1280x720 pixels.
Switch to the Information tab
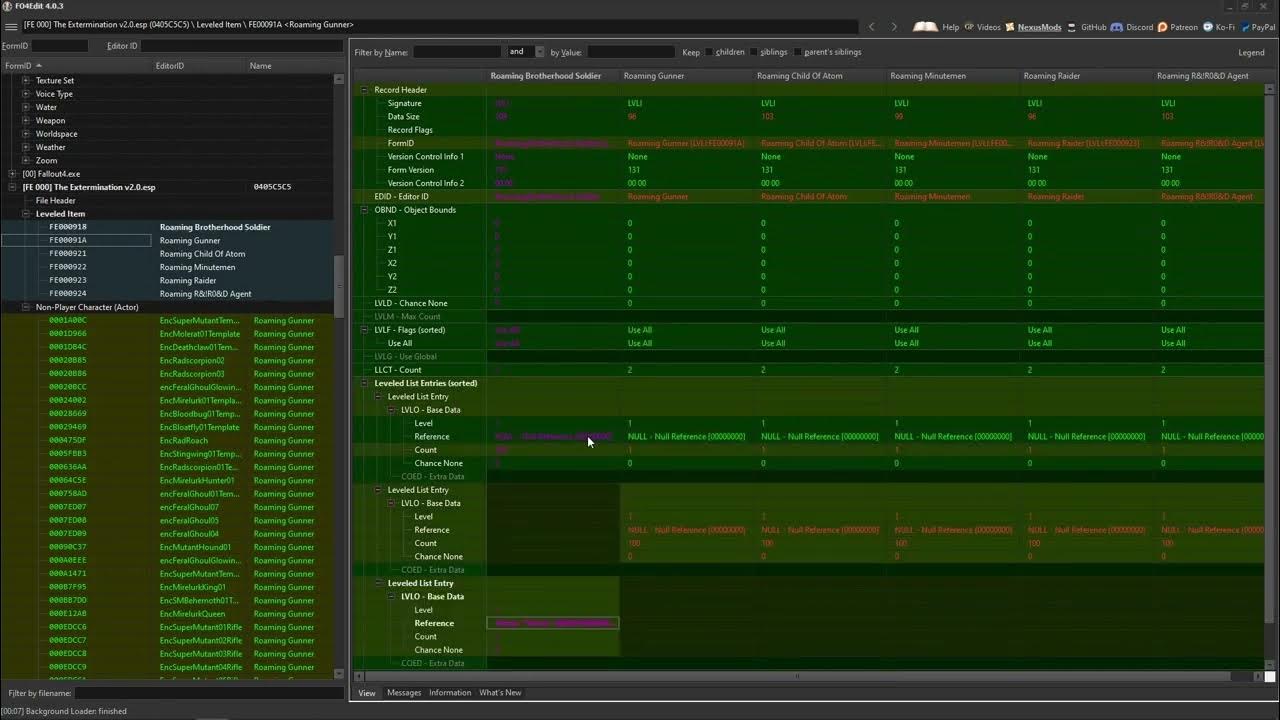[450, 692]
